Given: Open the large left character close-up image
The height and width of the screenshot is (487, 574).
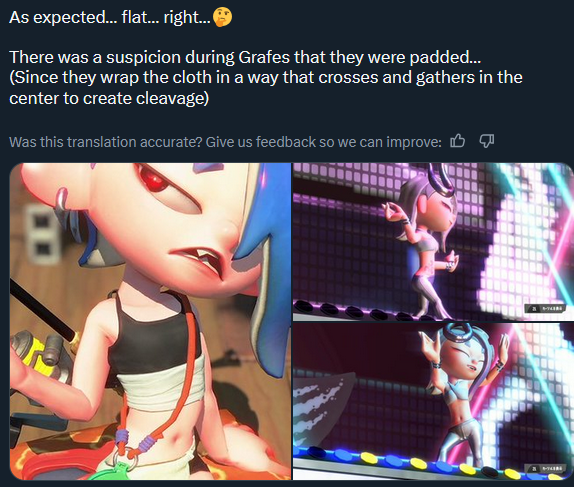Looking at the screenshot, I should point(150,321).
